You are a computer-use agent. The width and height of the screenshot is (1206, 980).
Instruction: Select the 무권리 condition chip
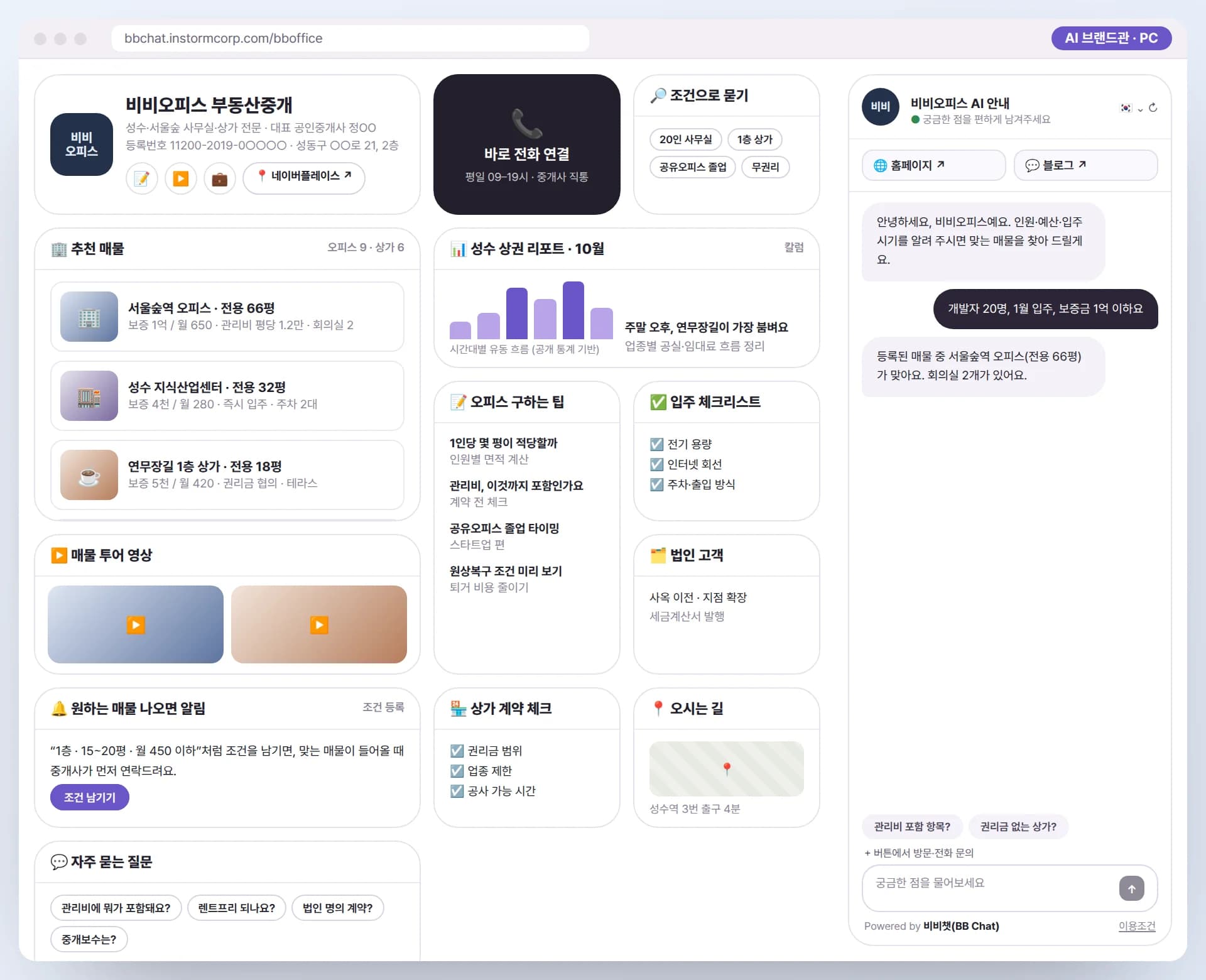pos(765,167)
